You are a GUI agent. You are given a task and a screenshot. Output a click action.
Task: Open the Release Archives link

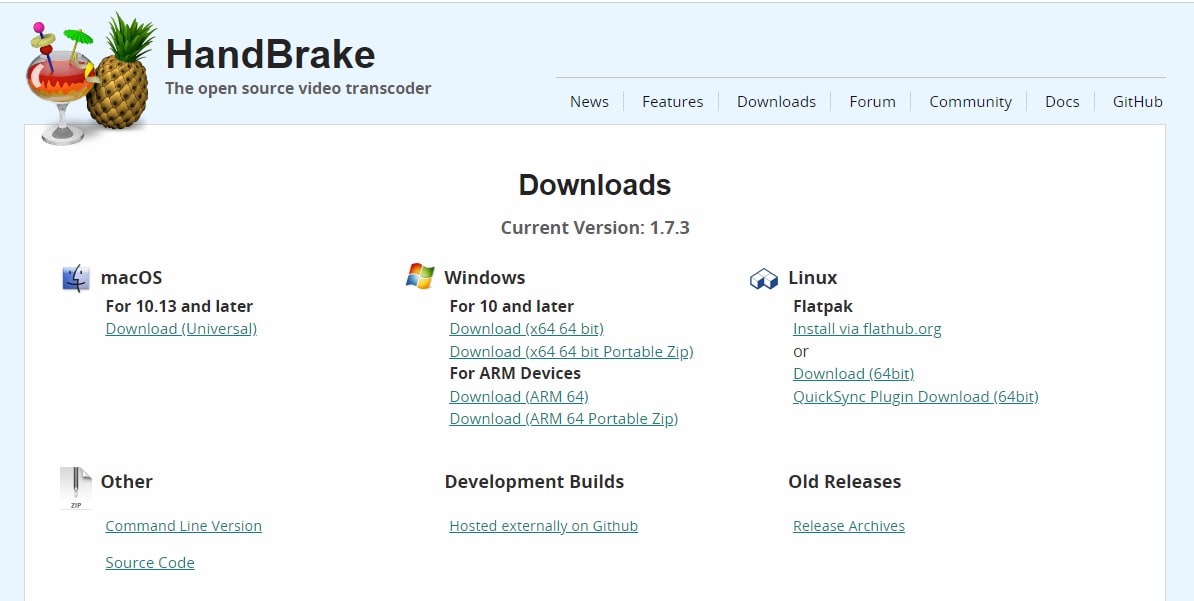[x=849, y=526]
